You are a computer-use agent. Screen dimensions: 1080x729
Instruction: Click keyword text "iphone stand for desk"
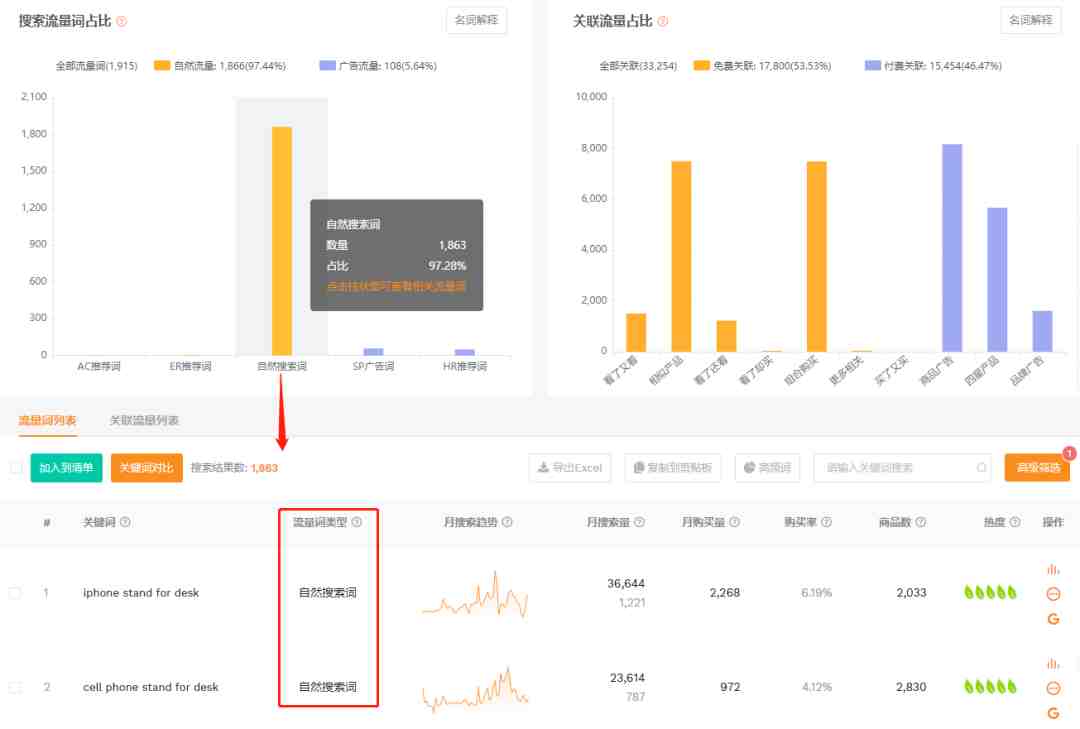(x=141, y=593)
